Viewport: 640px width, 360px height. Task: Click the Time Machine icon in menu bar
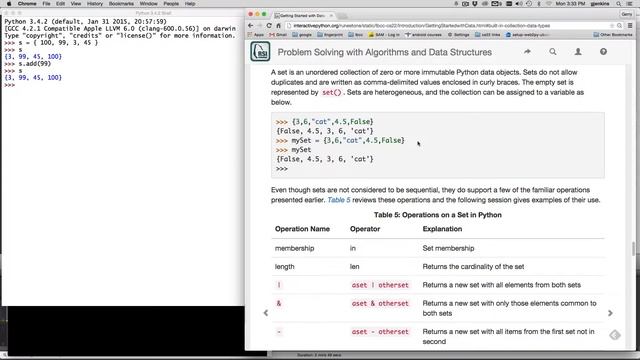529,4
